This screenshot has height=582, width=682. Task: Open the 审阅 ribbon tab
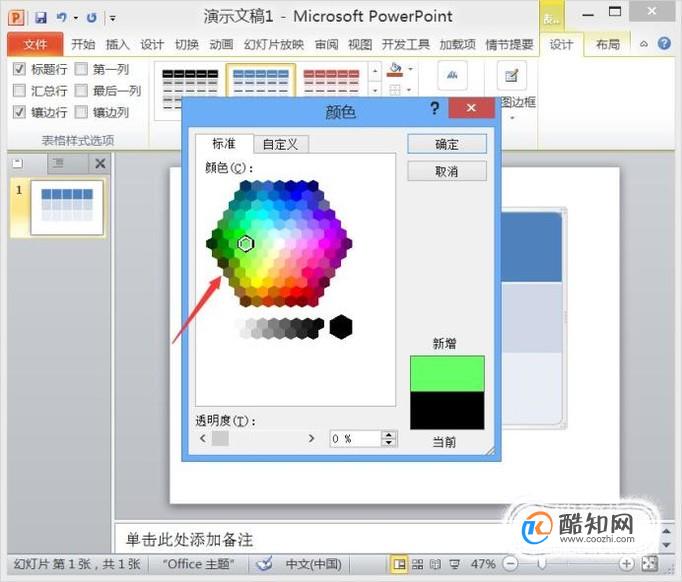coord(326,44)
